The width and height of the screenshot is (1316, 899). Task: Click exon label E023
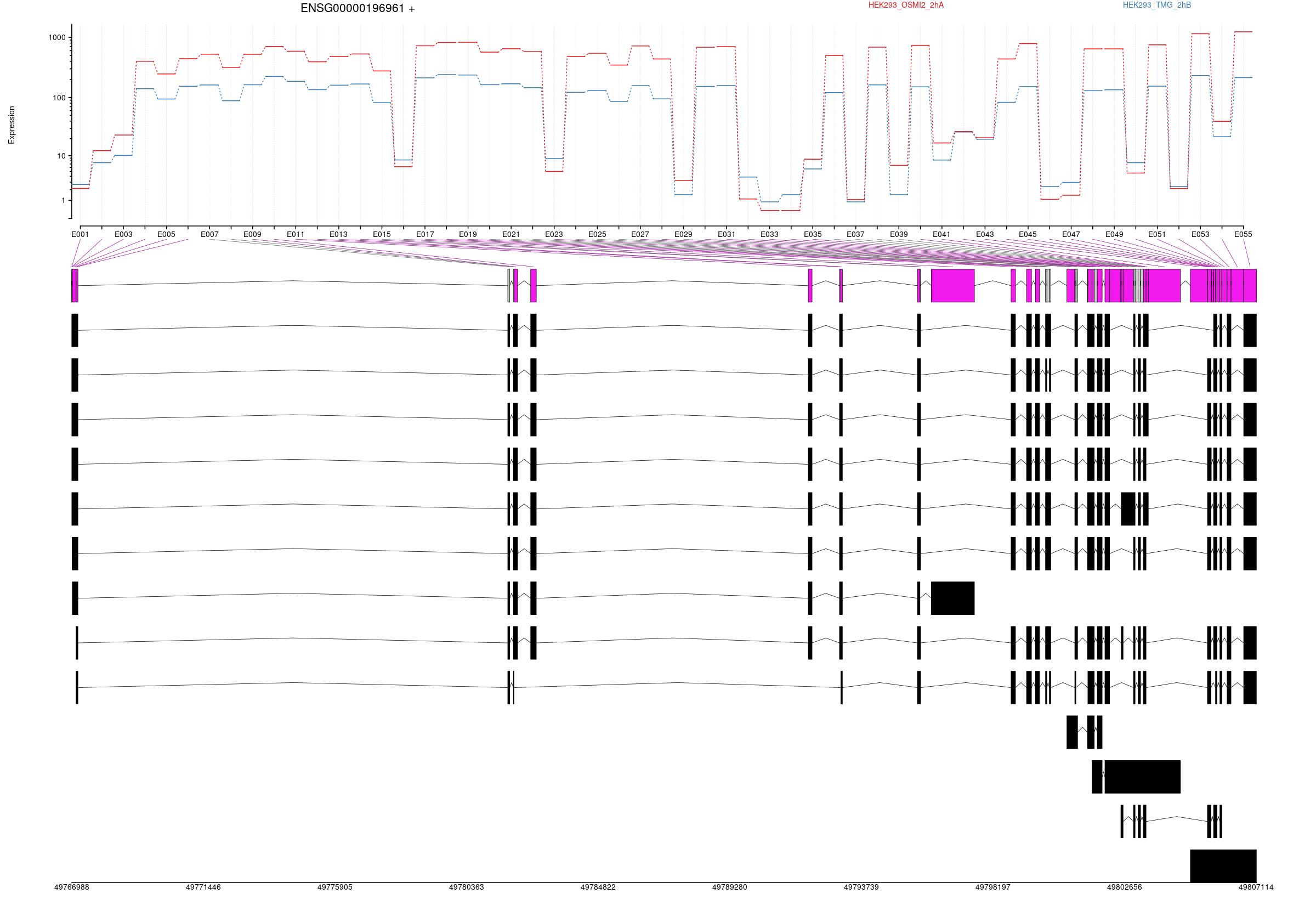(x=554, y=234)
